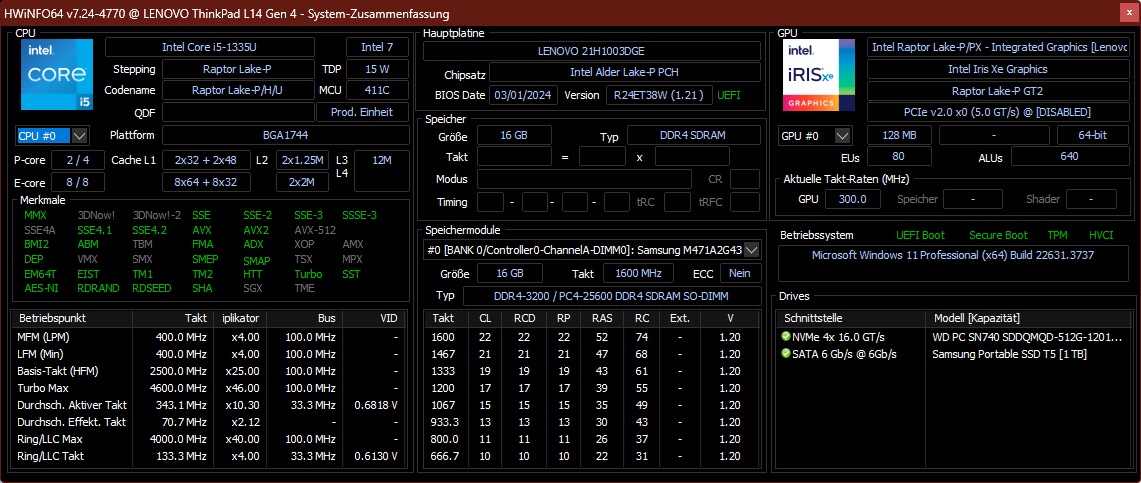Viewport: 1141px width, 483px height.
Task: Click the ECC Nein value
Action: pyautogui.click(x=741, y=273)
